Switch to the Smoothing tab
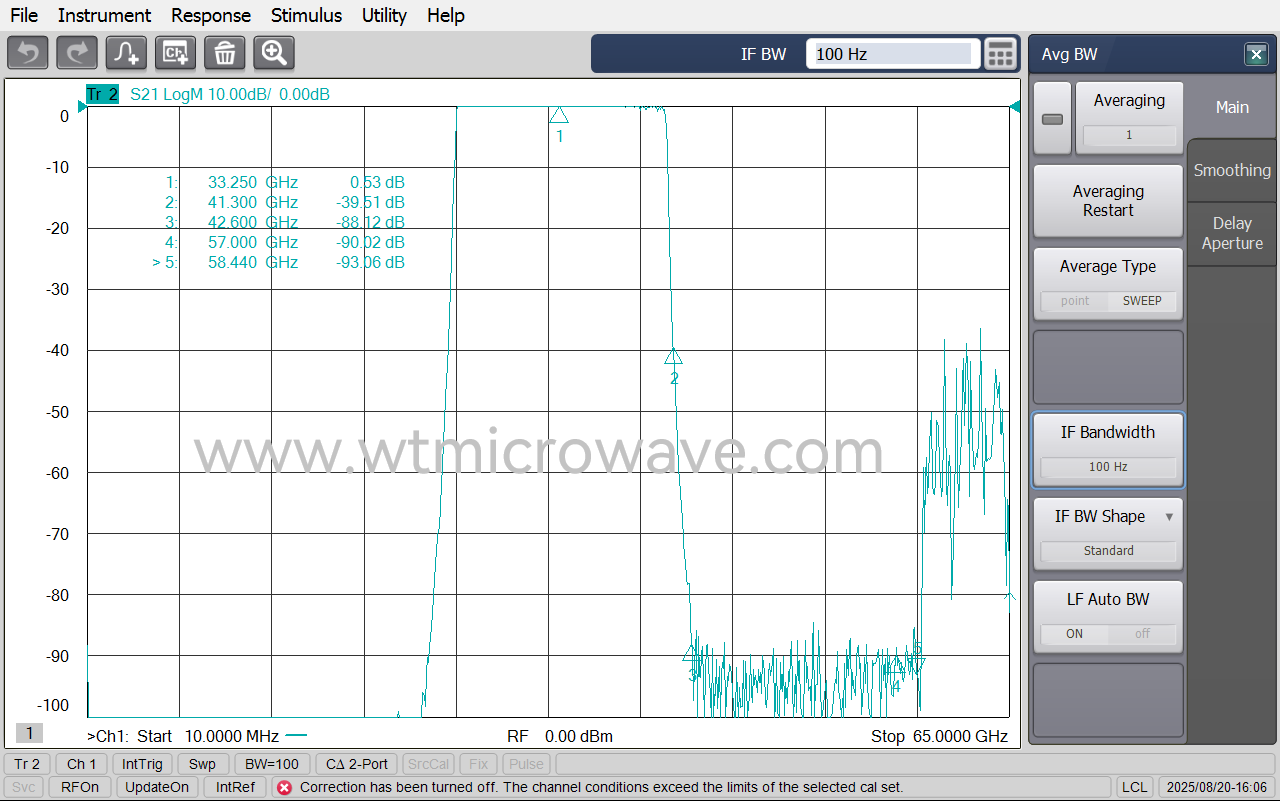 (1232, 170)
